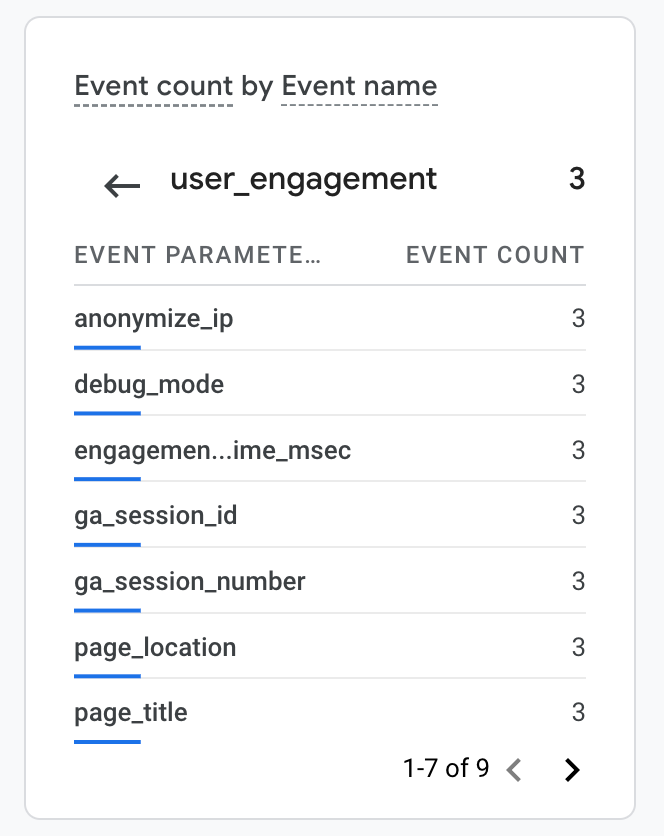
Task: Click the user_engagement total count 3
Action: [x=576, y=179]
